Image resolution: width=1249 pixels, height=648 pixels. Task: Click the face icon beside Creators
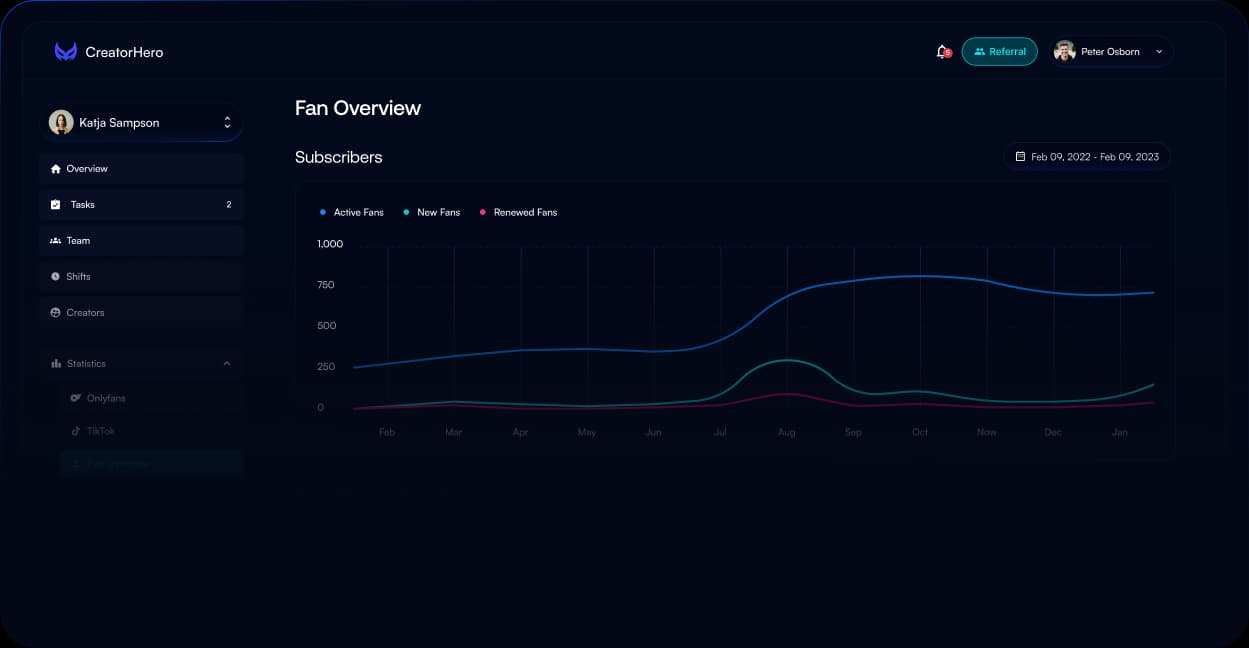56,313
